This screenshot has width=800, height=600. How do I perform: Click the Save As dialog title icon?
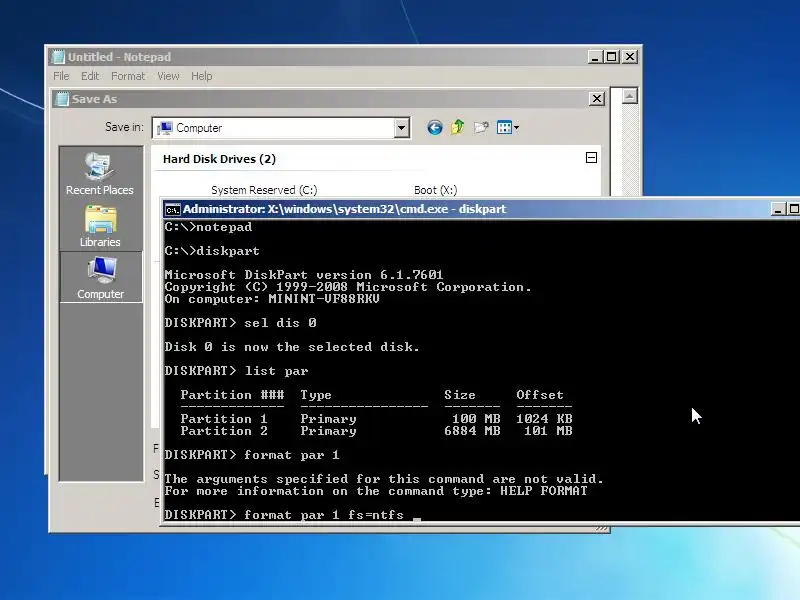[62, 99]
